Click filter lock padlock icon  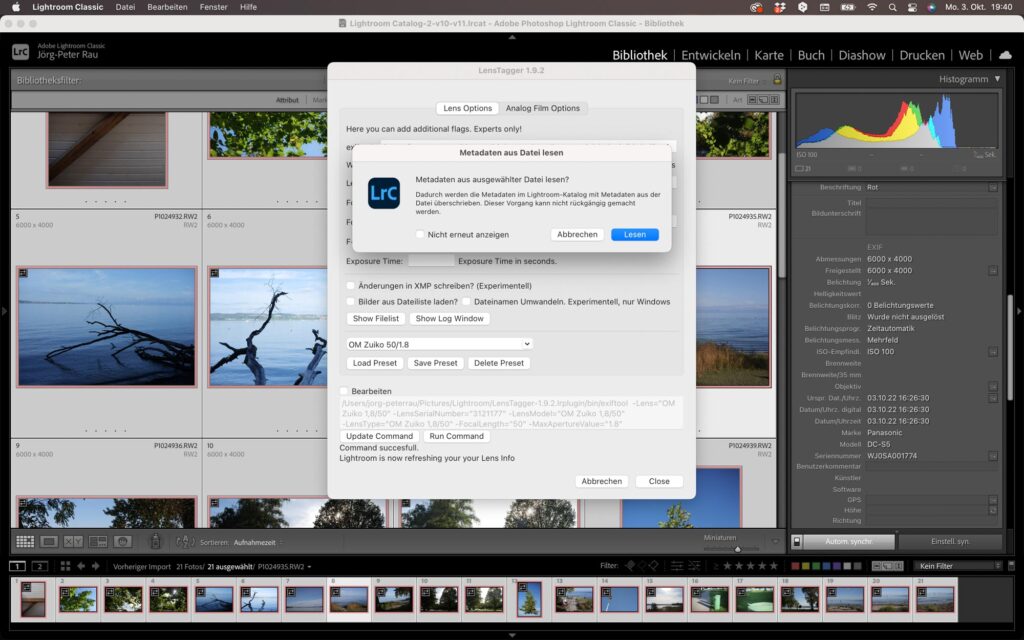(777, 80)
